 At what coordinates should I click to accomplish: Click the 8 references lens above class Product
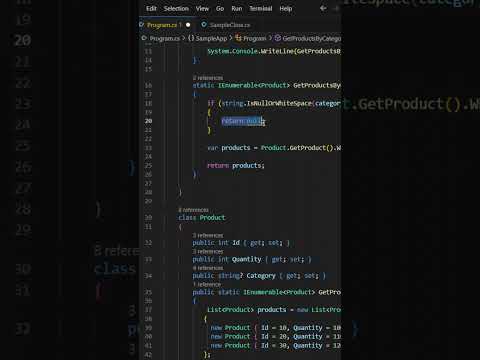[193, 210]
